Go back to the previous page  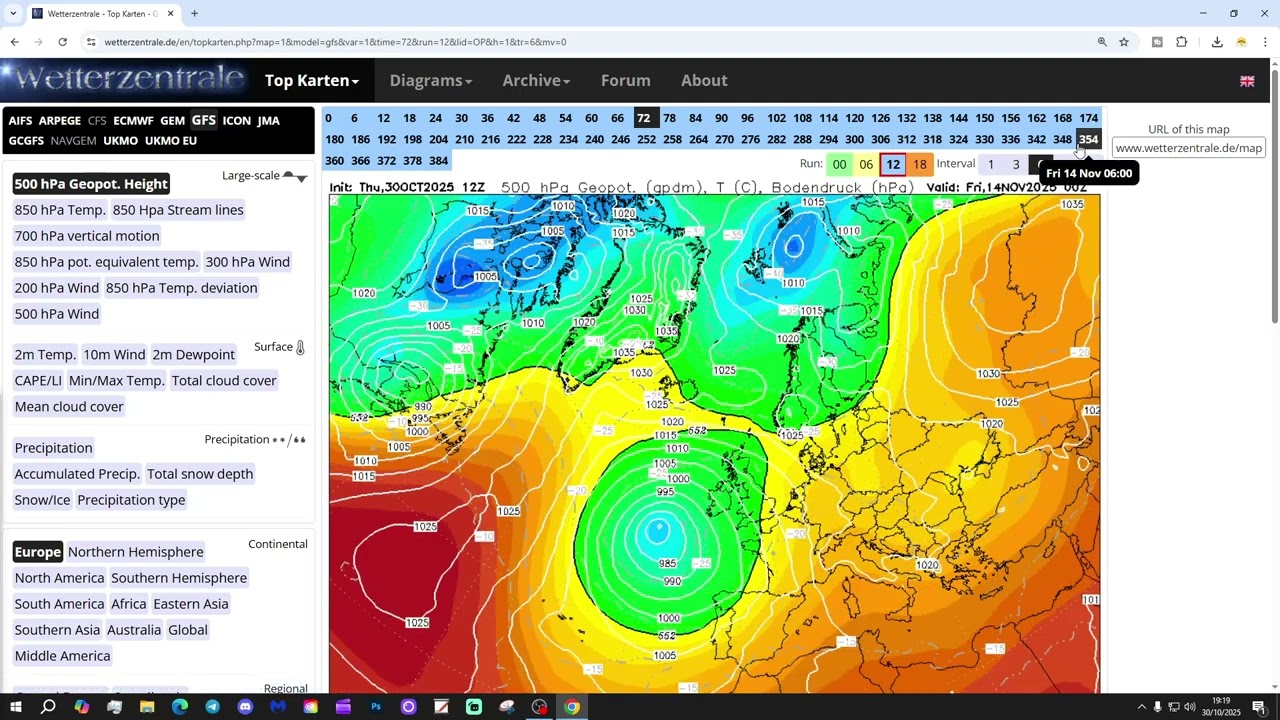point(14,42)
